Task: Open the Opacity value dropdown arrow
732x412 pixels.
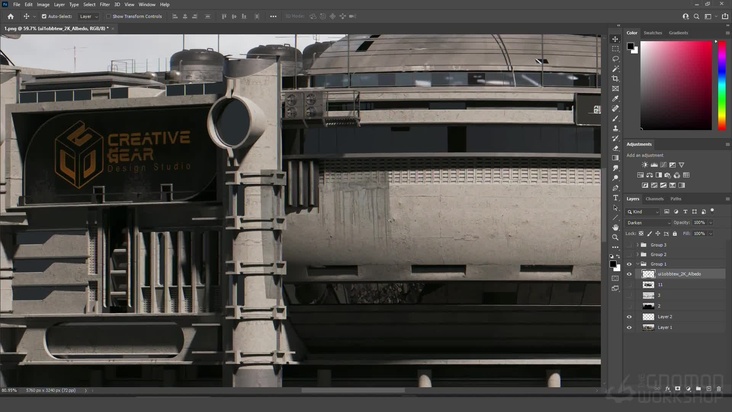Action: (711, 223)
